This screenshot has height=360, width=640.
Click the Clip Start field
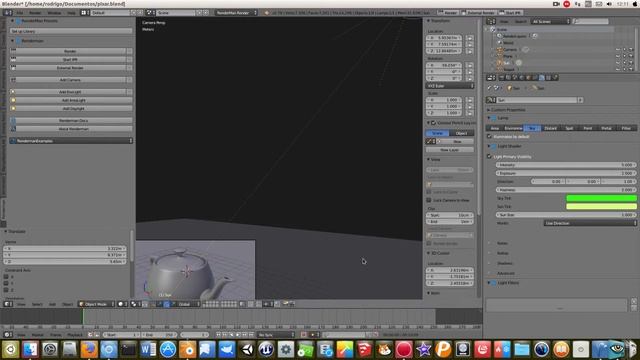click(450, 215)
